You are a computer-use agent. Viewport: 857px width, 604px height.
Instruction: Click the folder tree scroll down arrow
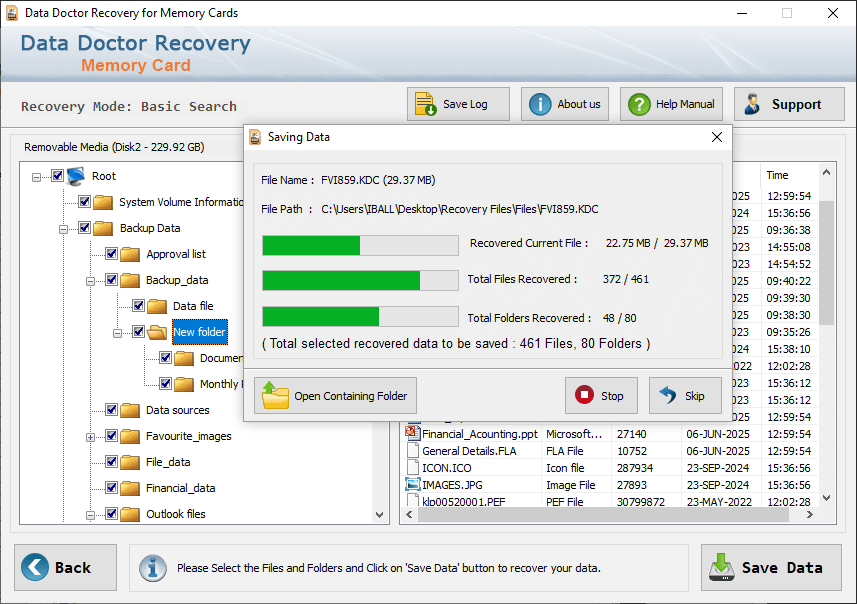coord(379,515)
